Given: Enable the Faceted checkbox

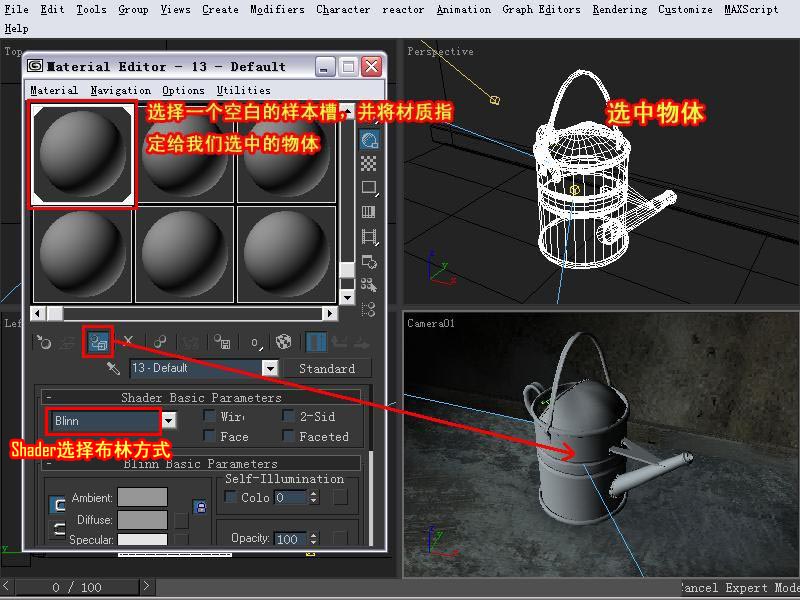Looking at the screenshot, I should tap(288, 436).
